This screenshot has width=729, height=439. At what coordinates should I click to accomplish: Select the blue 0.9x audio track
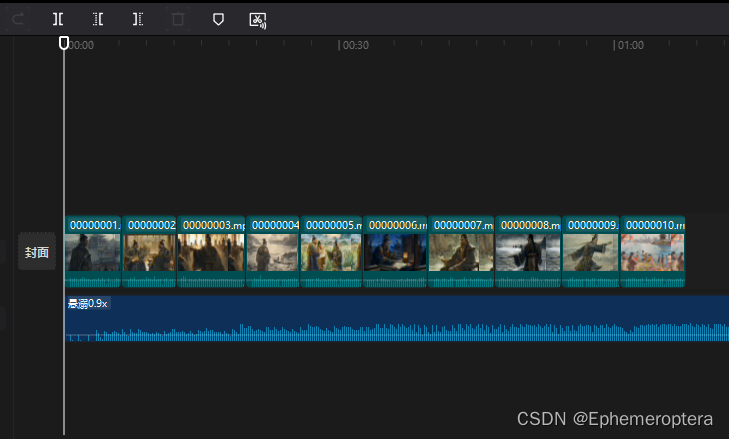[x=397, y=319]
